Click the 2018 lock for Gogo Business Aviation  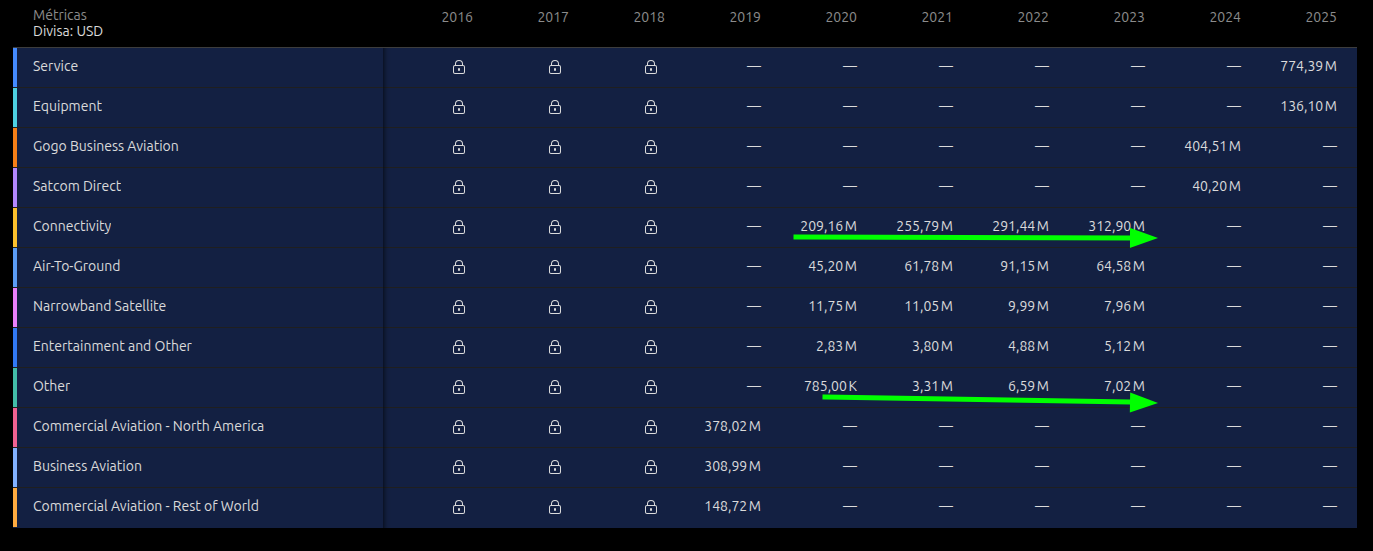tap(650, 147)
